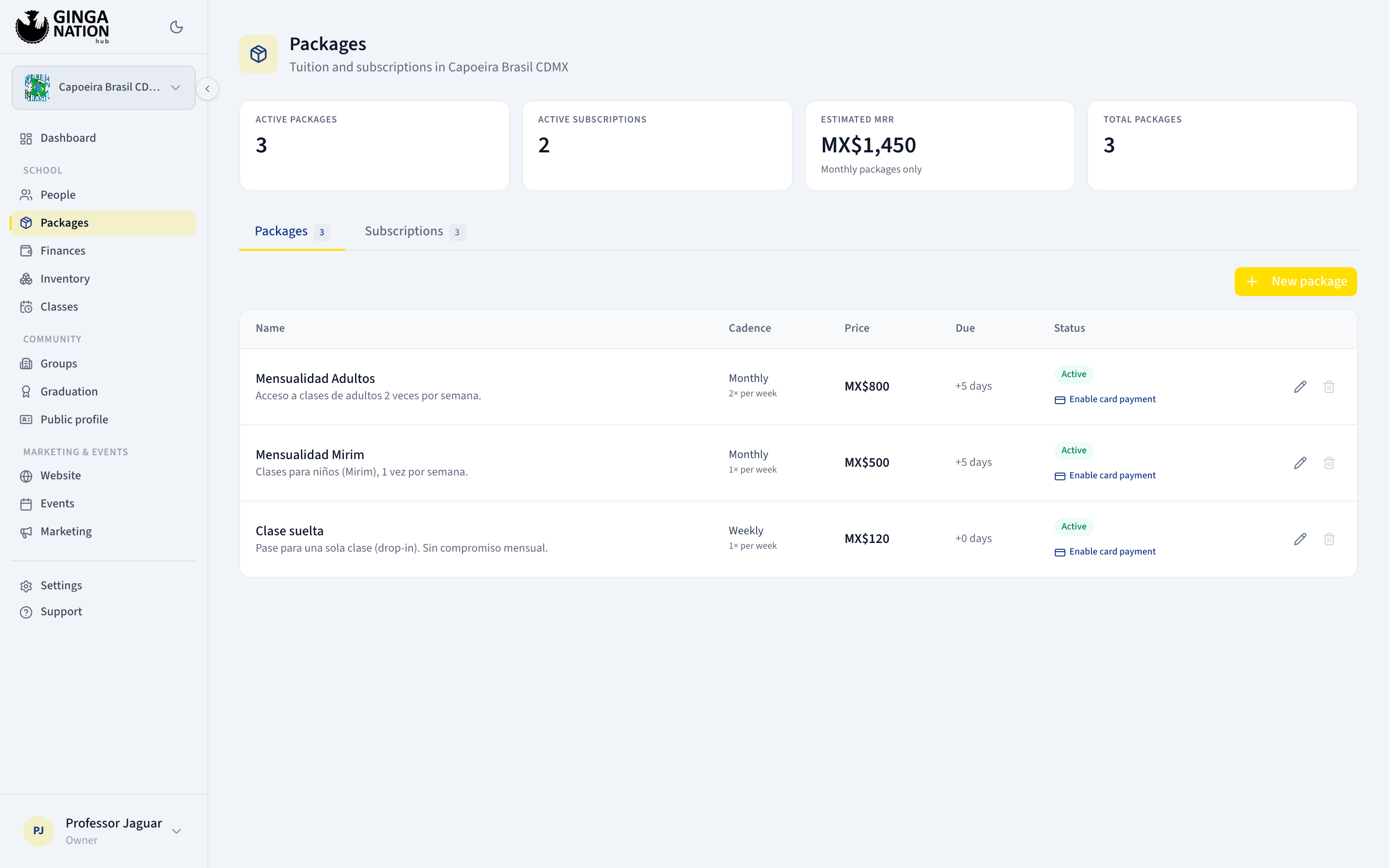This screenshot has height=868, width=1389.
Task: Enable card payment for Clase suelta
Action: 1105,552
